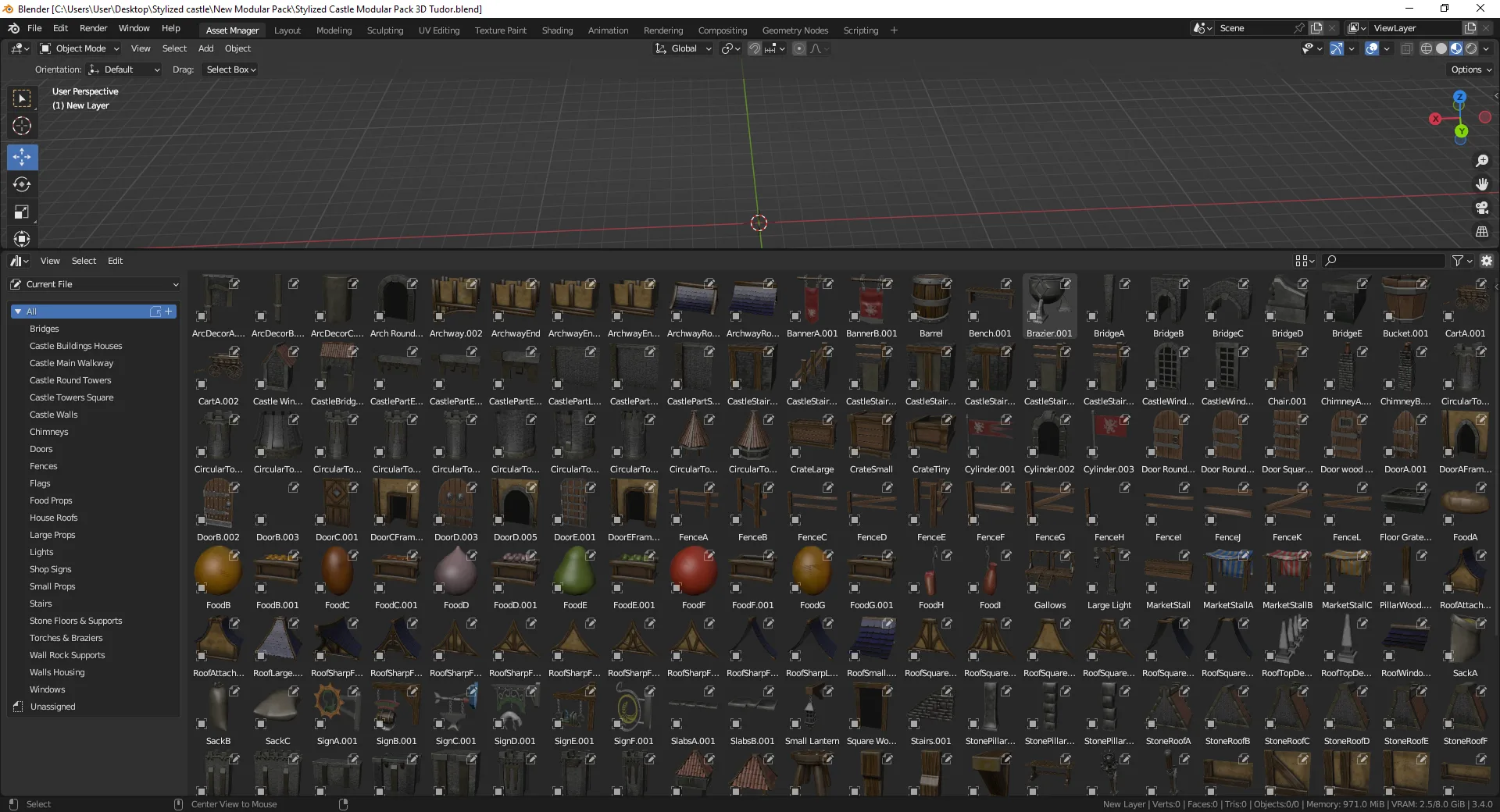This screenshot has width=1500, height=812.
Task: Switch to the Shading workspace tab
Action: click(x=557, y=30)
